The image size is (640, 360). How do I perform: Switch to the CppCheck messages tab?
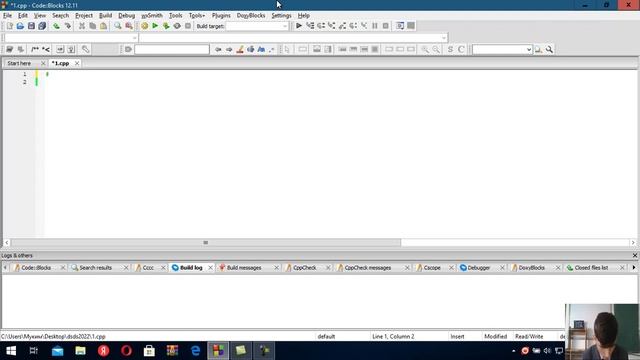pos(368,268)
